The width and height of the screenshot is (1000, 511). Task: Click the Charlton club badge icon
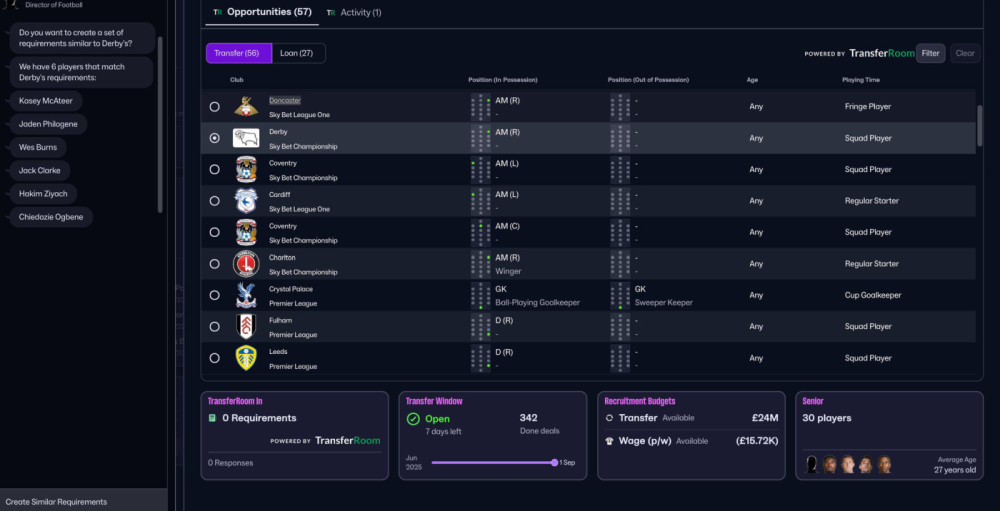click(x=246, y=264)
